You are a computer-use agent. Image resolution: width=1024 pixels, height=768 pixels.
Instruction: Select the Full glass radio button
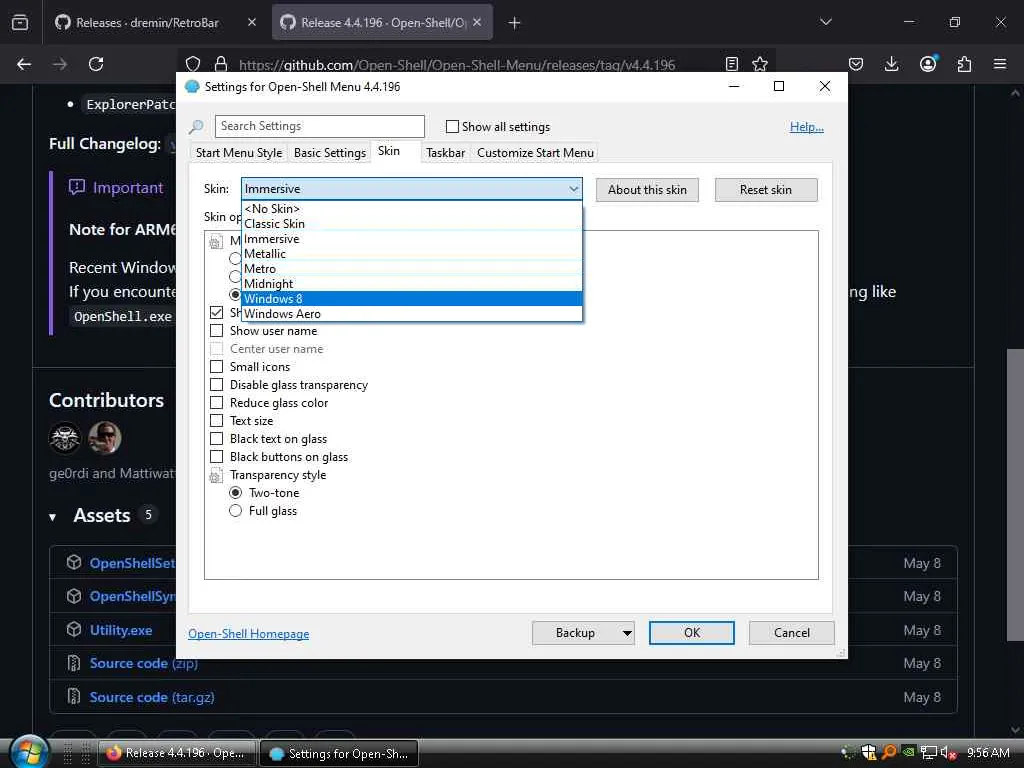(236, 511)
